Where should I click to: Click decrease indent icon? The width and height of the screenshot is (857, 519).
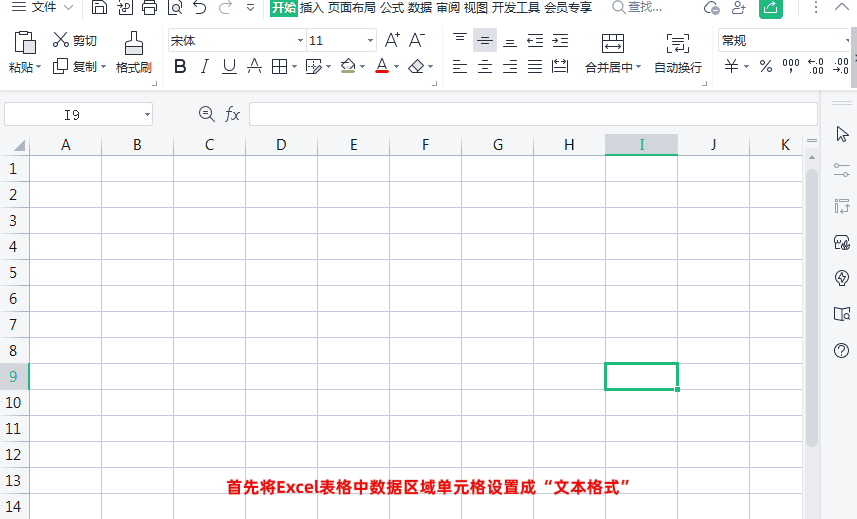click(535, 40)
